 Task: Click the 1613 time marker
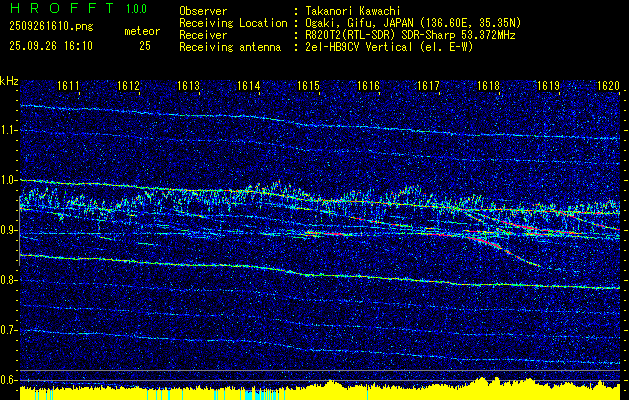(189, 87)
